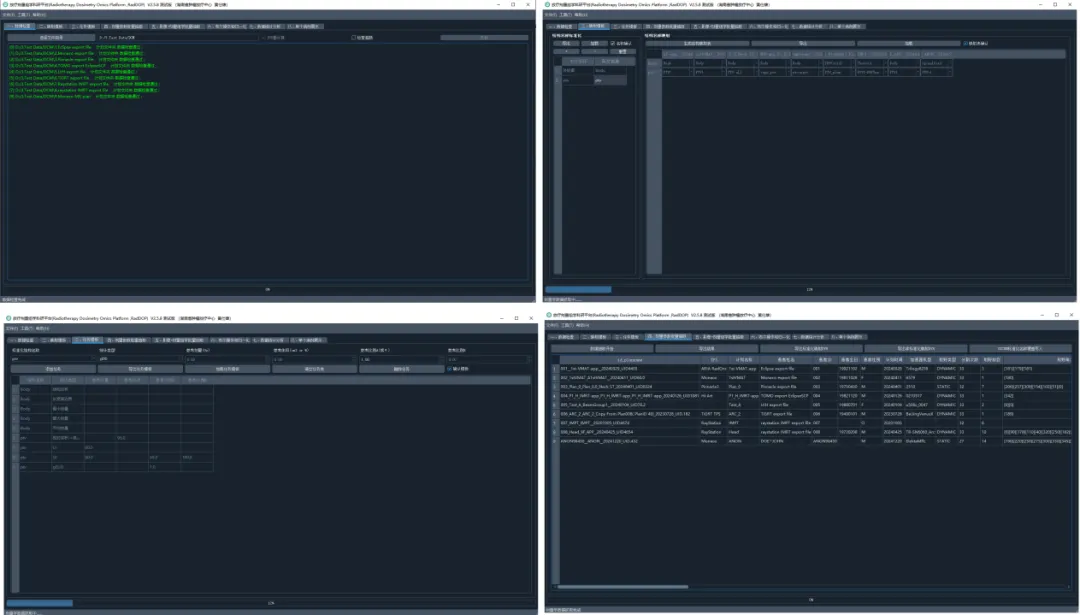Click the first wide button above the mapping grid

tap(697, 43)
